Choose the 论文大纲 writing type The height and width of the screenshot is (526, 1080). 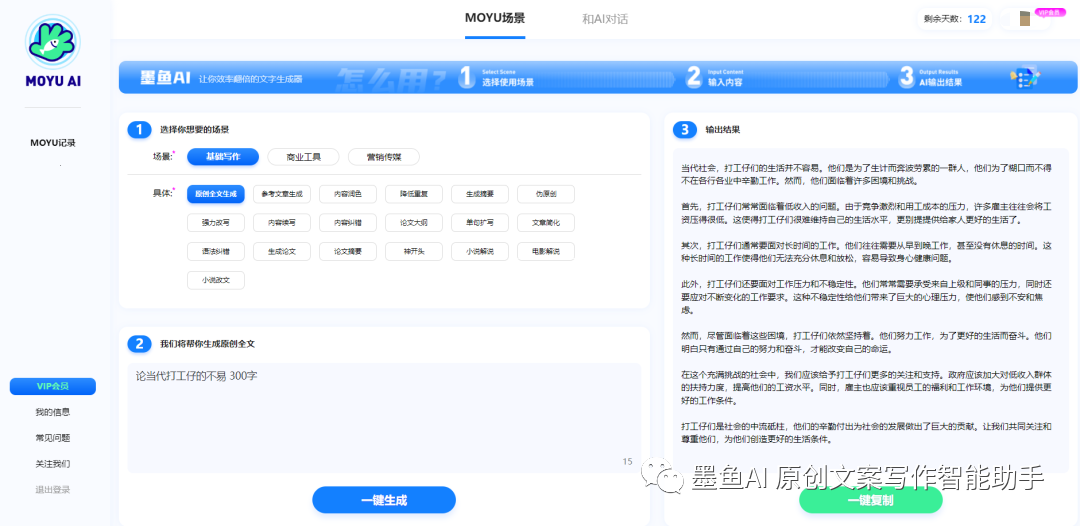(x=414, y=223)
